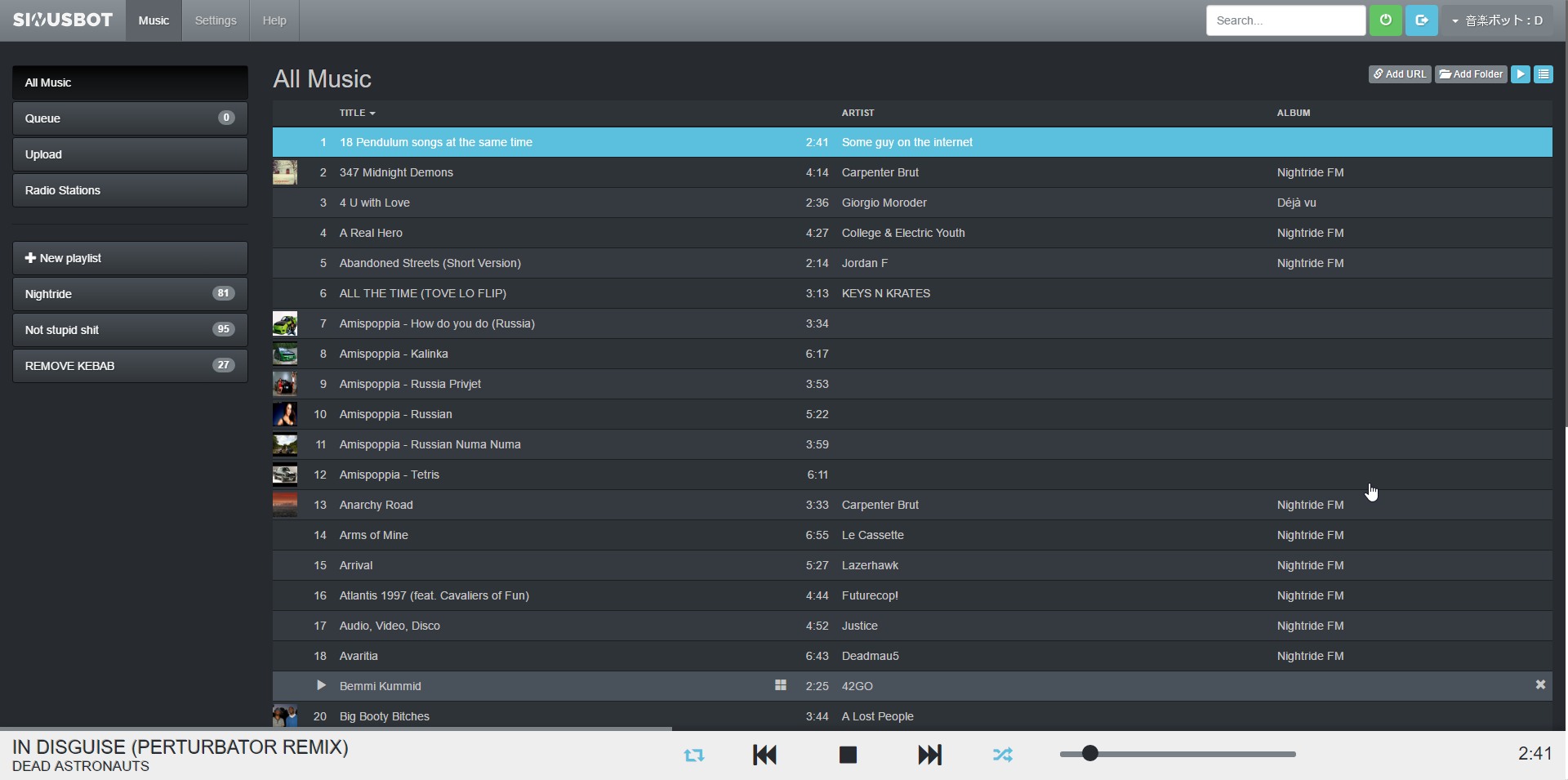The width and height of the screenshot is (1568, 780).
Task: Click the now-playing title IN DISGUISE (PERTURBATOR REMIX)
Action: (180, 747)
